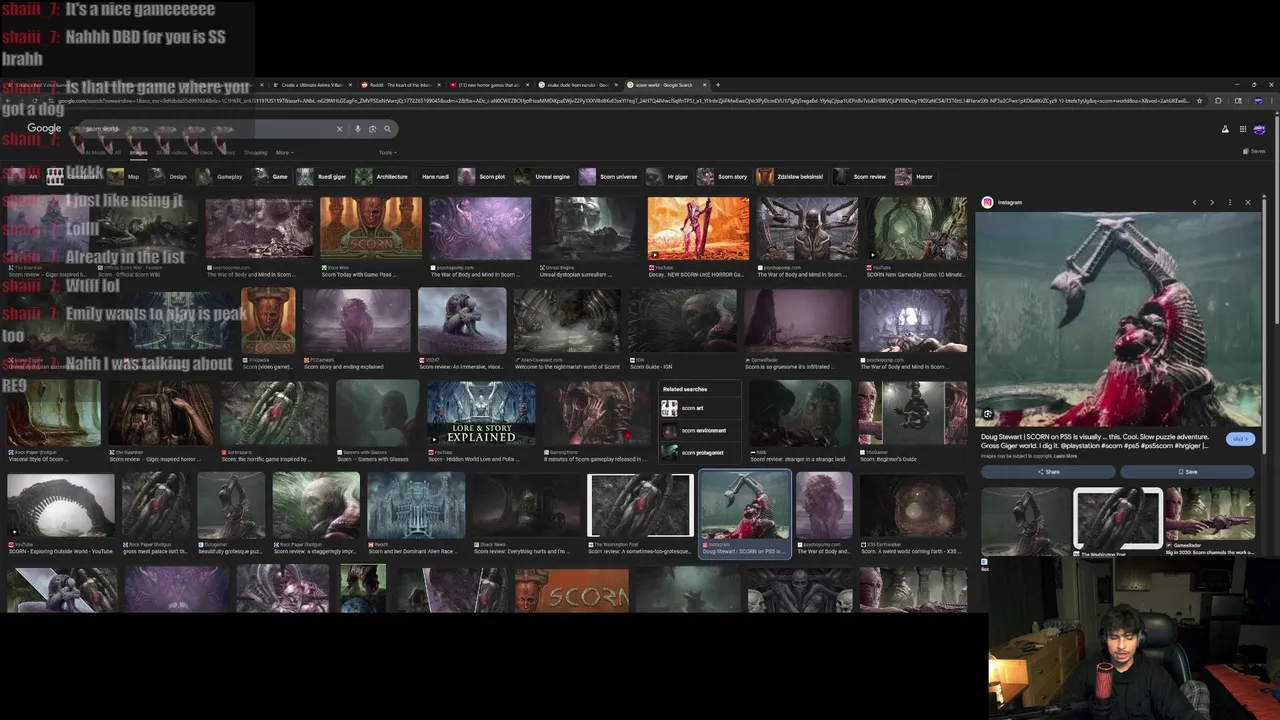The image size is (1280, 720).
Task: Open the browser extensions icon
Action: 1218,100
